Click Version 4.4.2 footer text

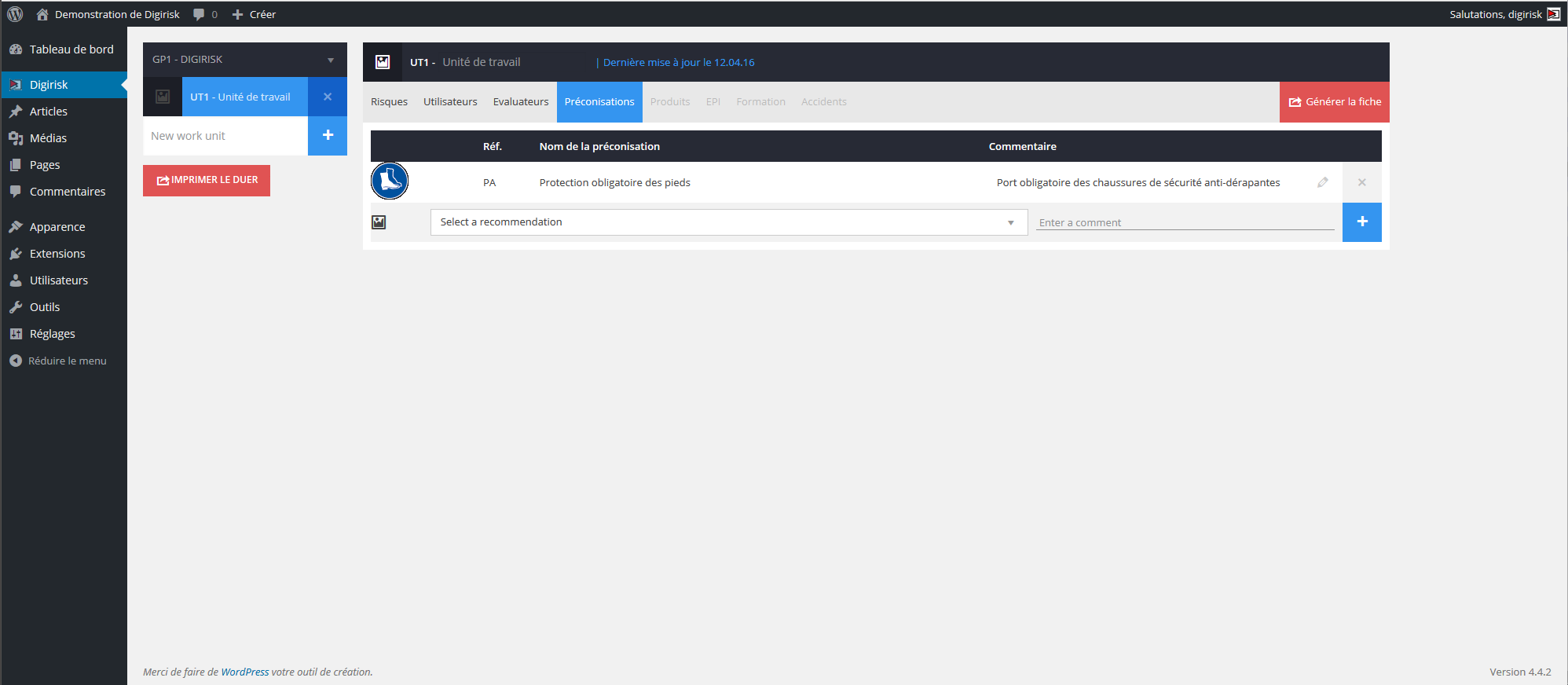[x=1520, y=672]
